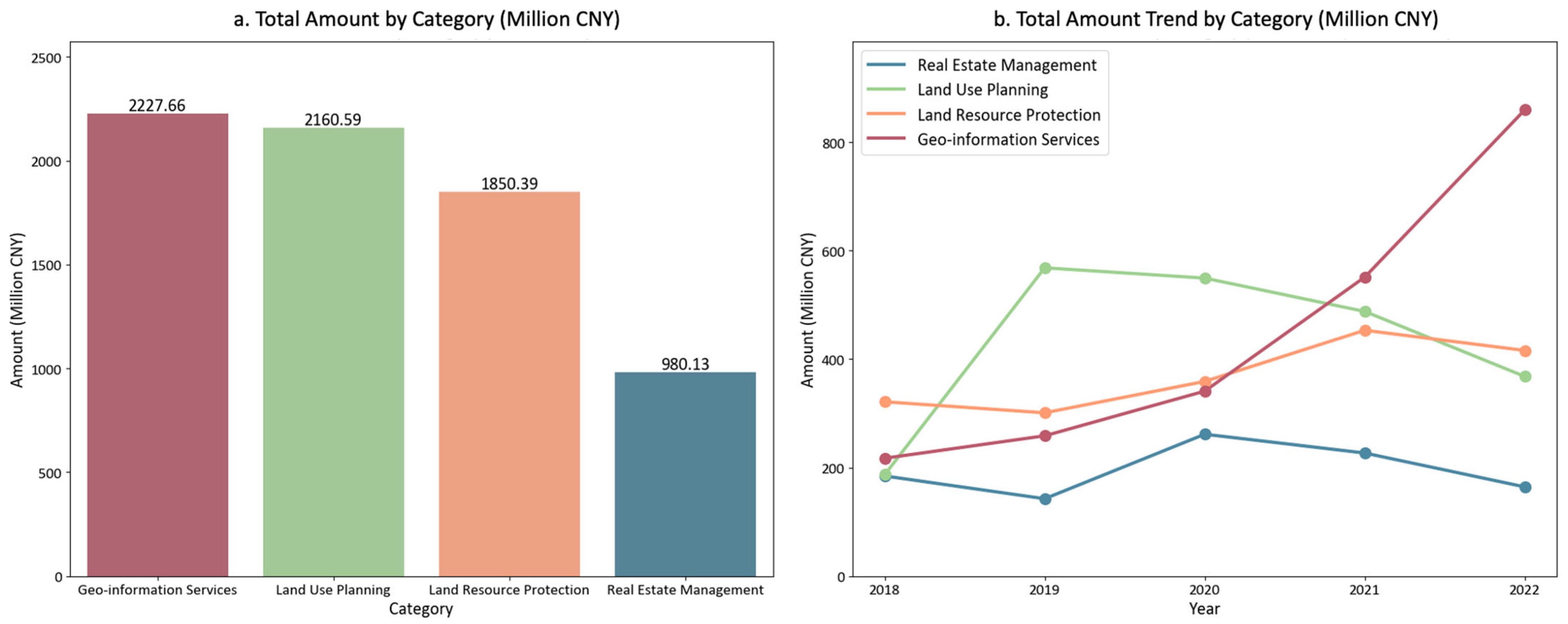Click Geo-information Services data point at 2021
The height and width of the screenshot is (624, 1568).
1365,277
